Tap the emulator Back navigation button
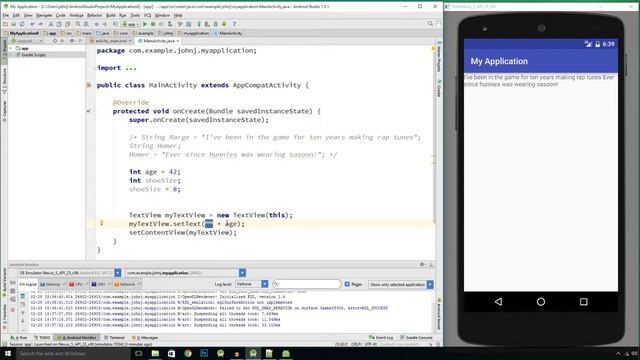 coord(498,302)
